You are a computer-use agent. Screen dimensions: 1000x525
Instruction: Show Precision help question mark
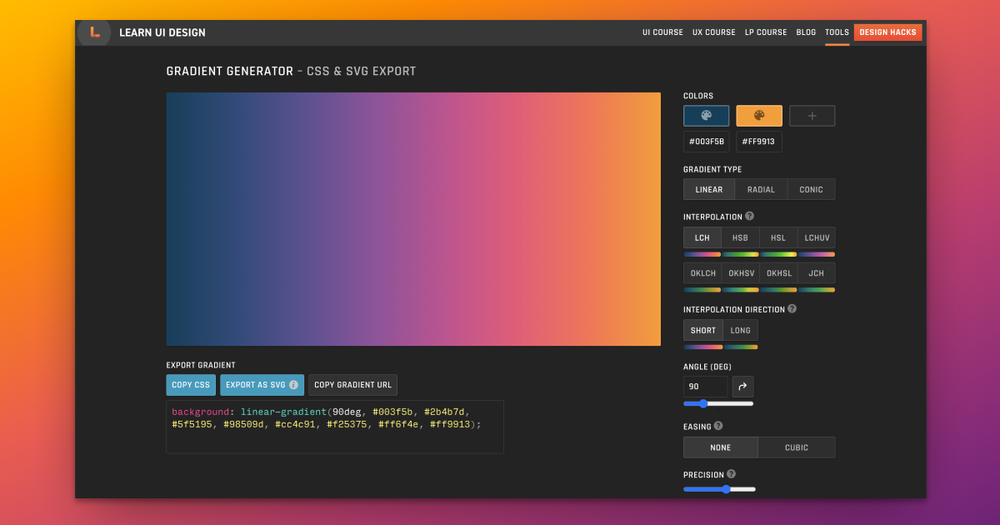(731, 474)
